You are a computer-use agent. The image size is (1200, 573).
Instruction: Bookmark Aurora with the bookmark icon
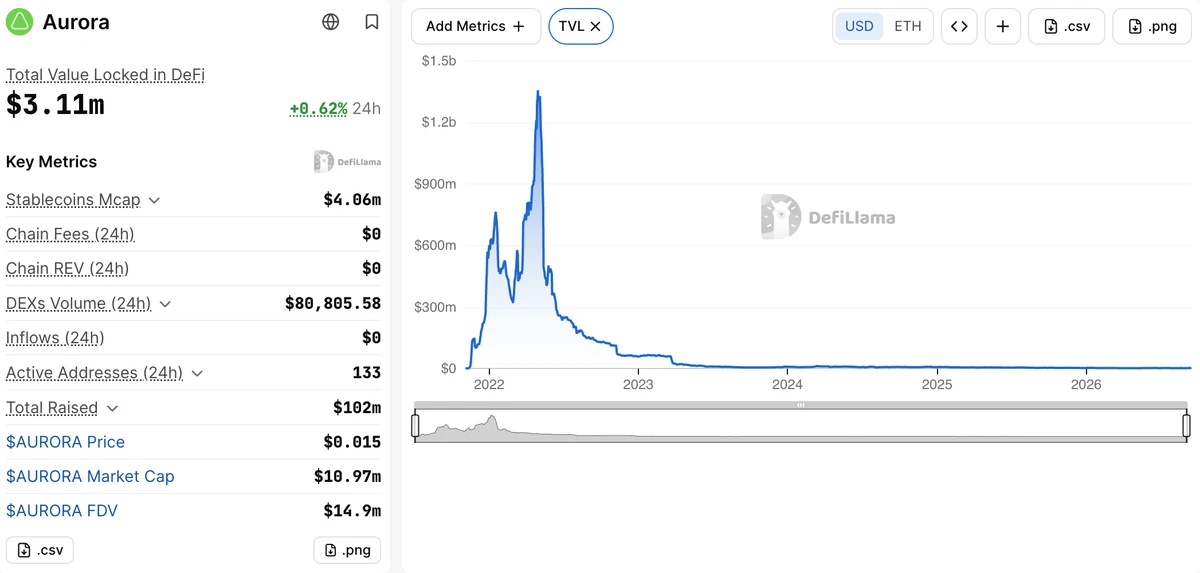click(372, 22)
